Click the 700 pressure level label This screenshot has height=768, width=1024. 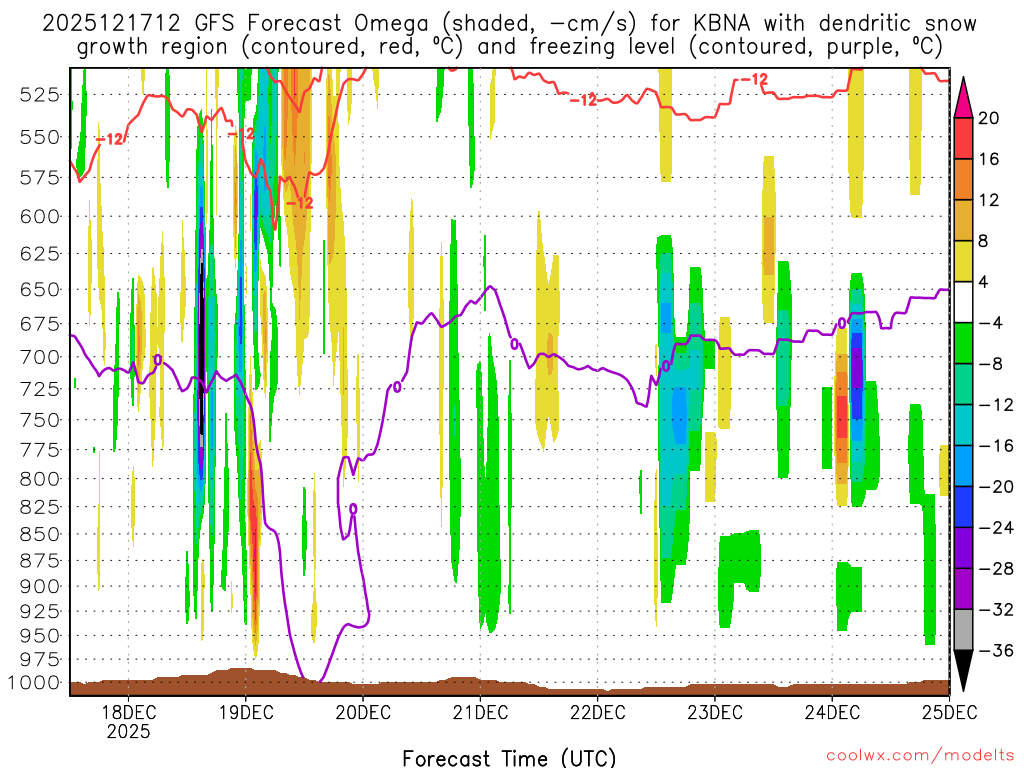39,357
